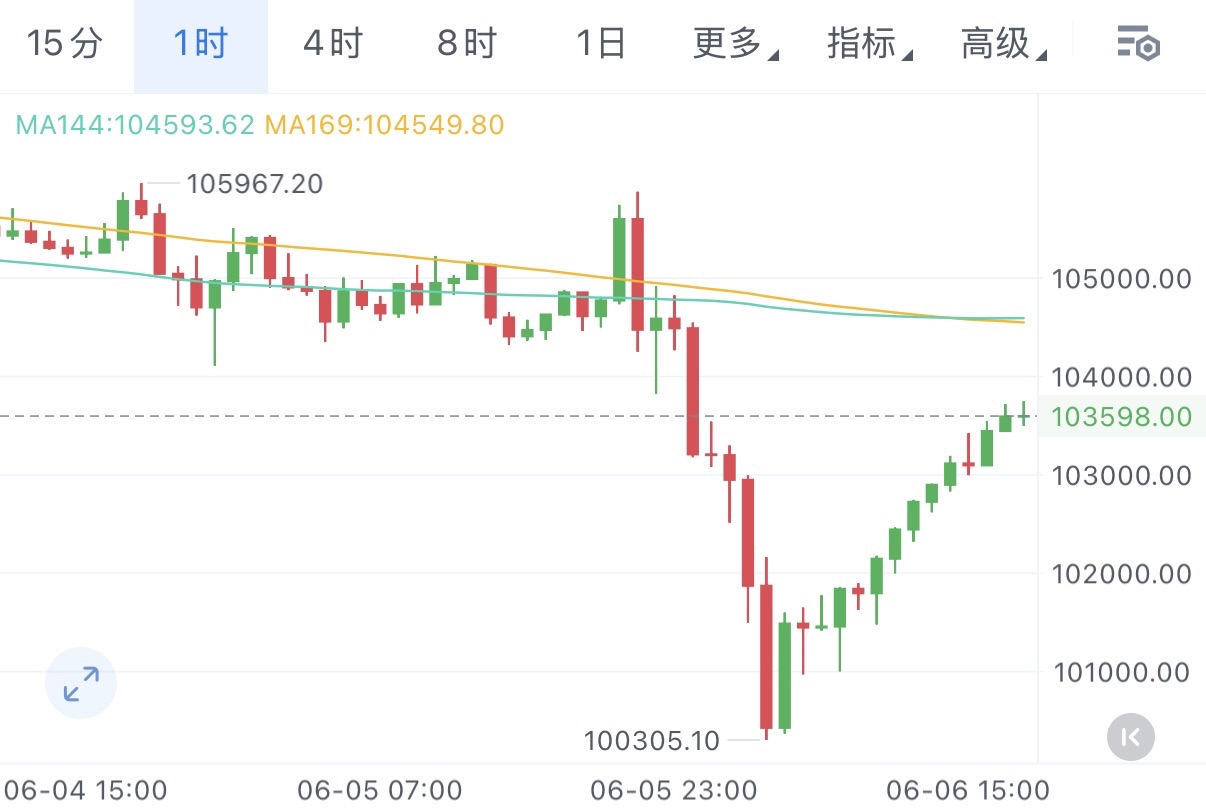Screen dimensions: 1206x809
Task: Click the 105000.00 price axis label
Action: click(1121, 278)
